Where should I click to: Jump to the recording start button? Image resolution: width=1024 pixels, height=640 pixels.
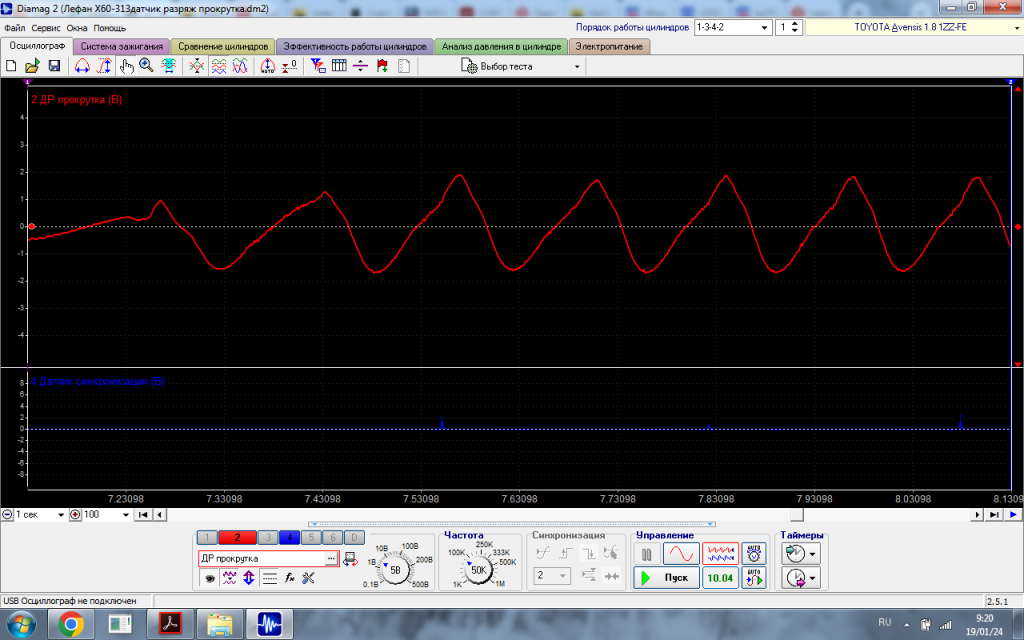(143, 515)
